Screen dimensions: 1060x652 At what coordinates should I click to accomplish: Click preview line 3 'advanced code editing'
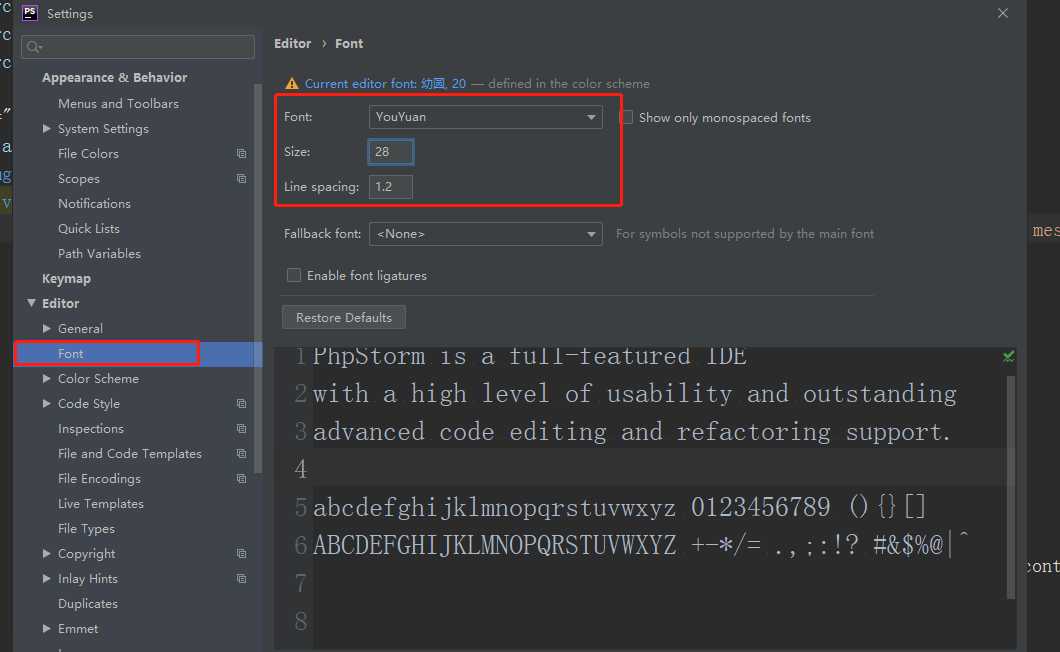pos(460,432)
